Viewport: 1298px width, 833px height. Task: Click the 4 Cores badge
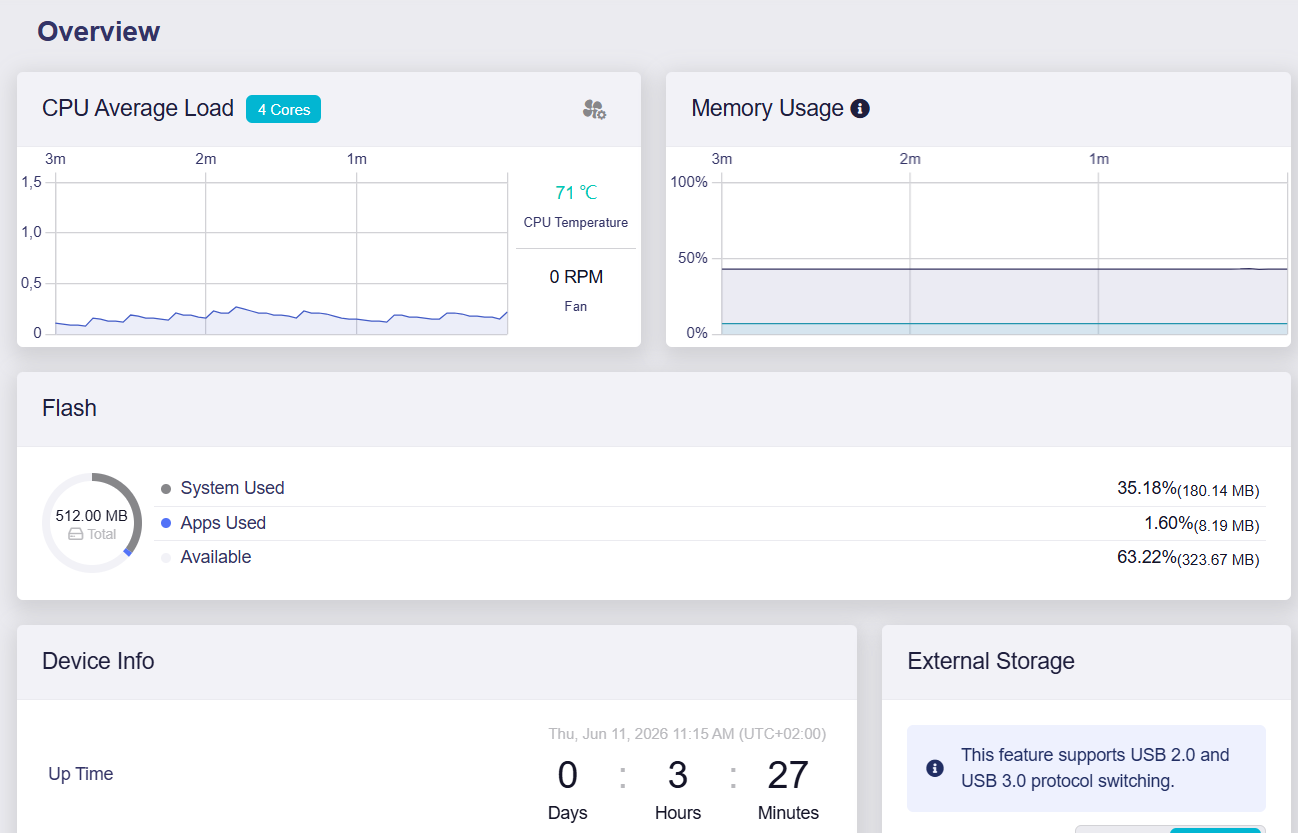pyautogui.click(x=283, y=109)
